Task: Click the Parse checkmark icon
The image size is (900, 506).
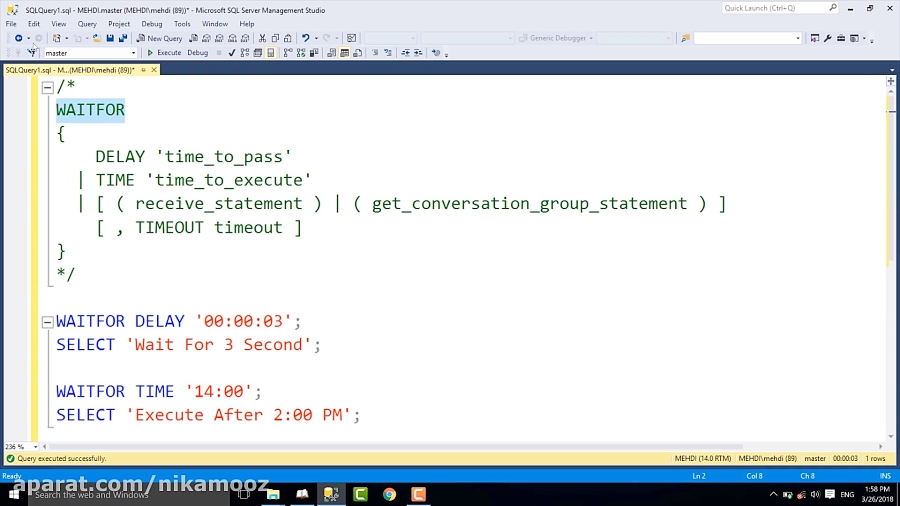Action: click(x=231, y=53)
